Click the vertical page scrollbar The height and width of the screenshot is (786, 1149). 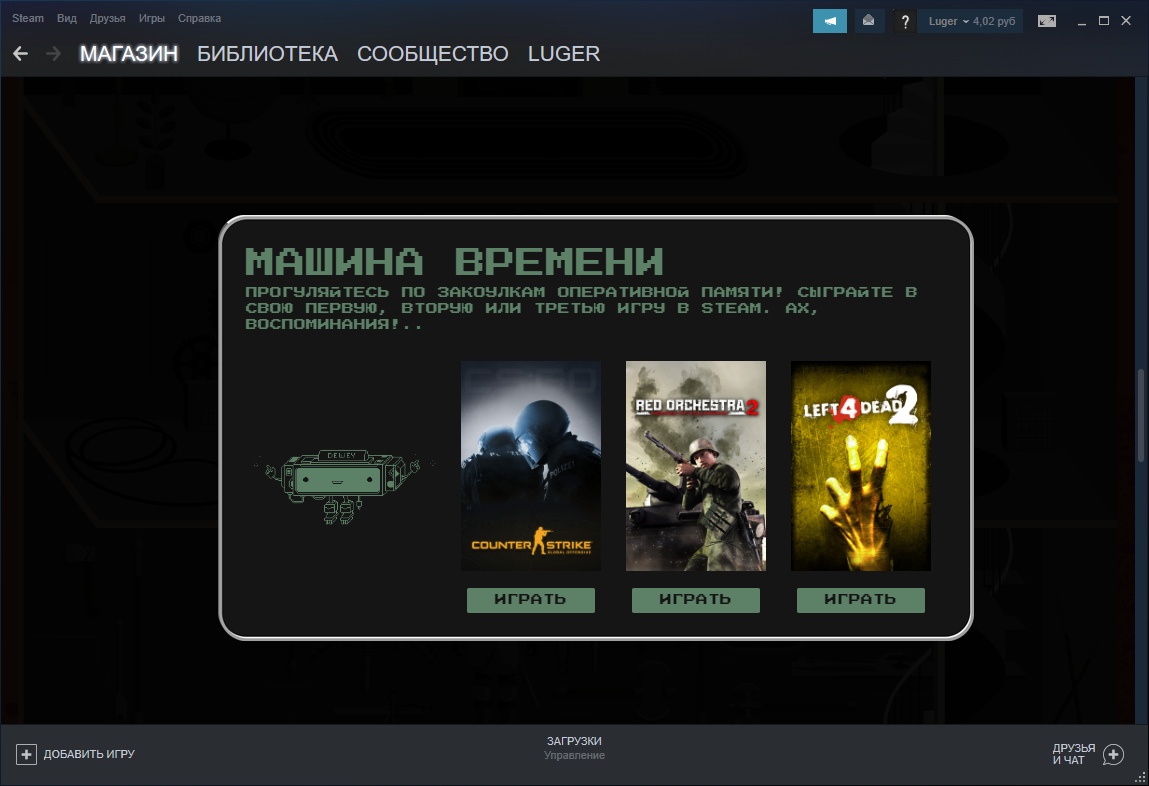tap(1140, 415)
